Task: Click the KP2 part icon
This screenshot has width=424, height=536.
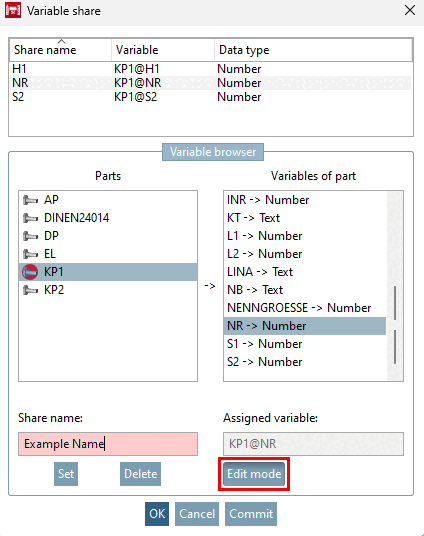Action: click(x=30, y=290)
